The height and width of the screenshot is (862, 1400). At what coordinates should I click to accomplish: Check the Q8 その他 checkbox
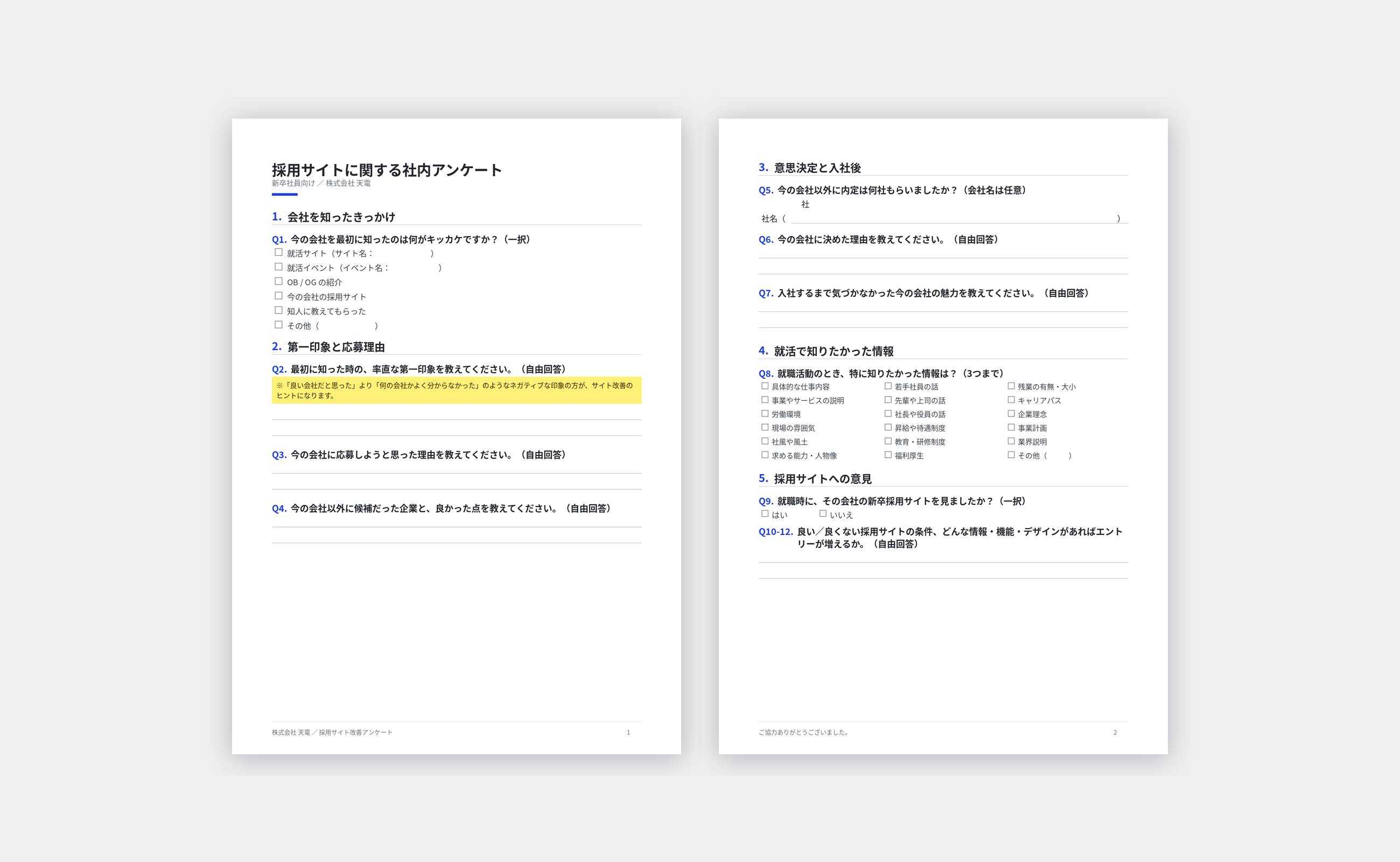point(1011,454)
